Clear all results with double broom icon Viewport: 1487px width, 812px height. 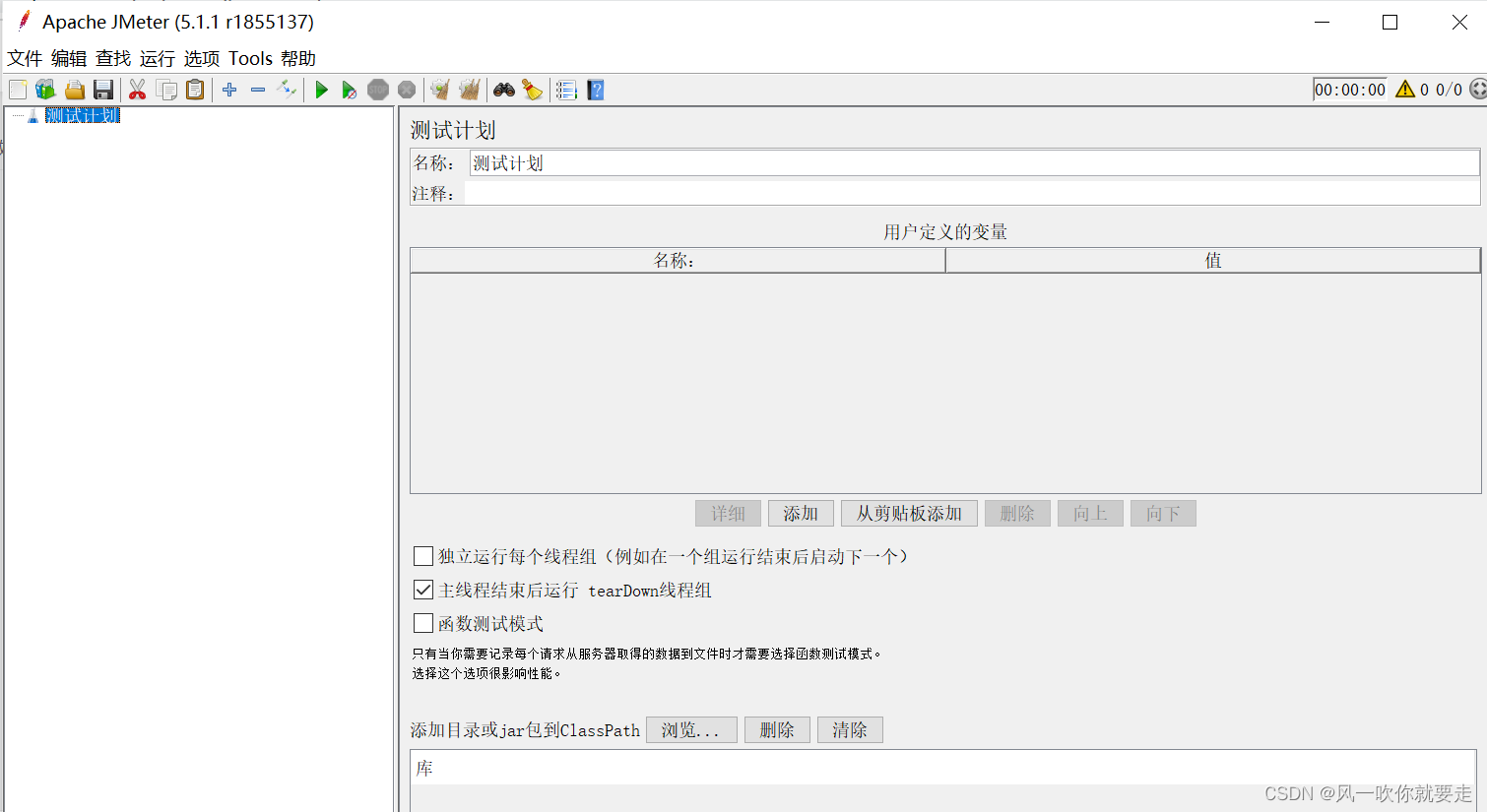(470, 90)
